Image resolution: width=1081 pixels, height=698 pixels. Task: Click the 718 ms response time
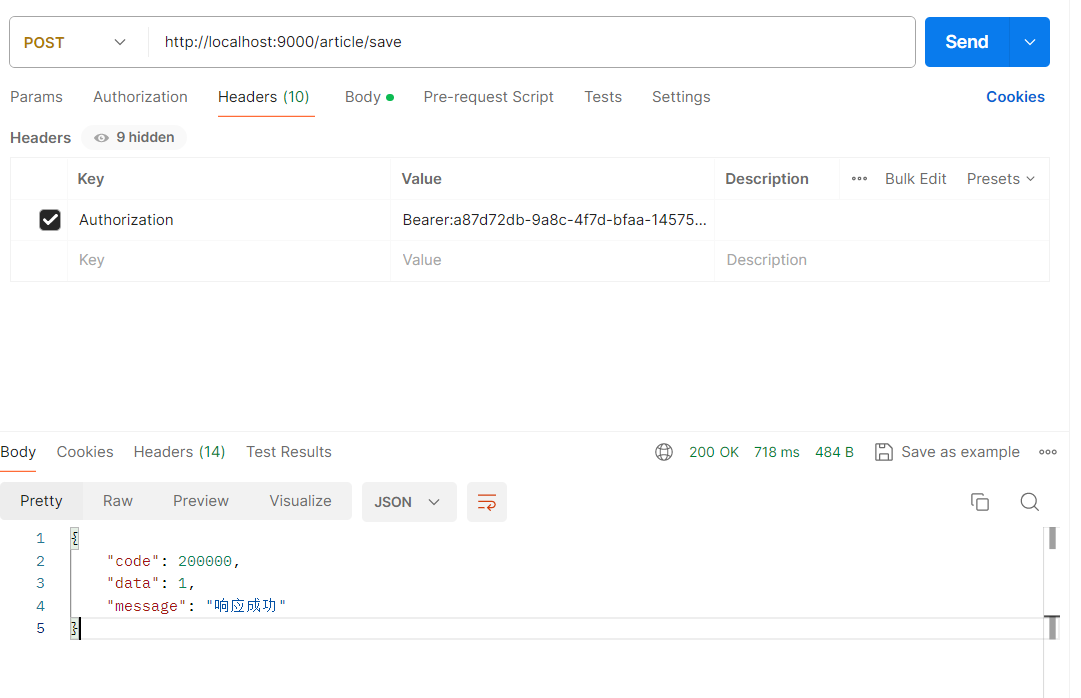point(776,452)
